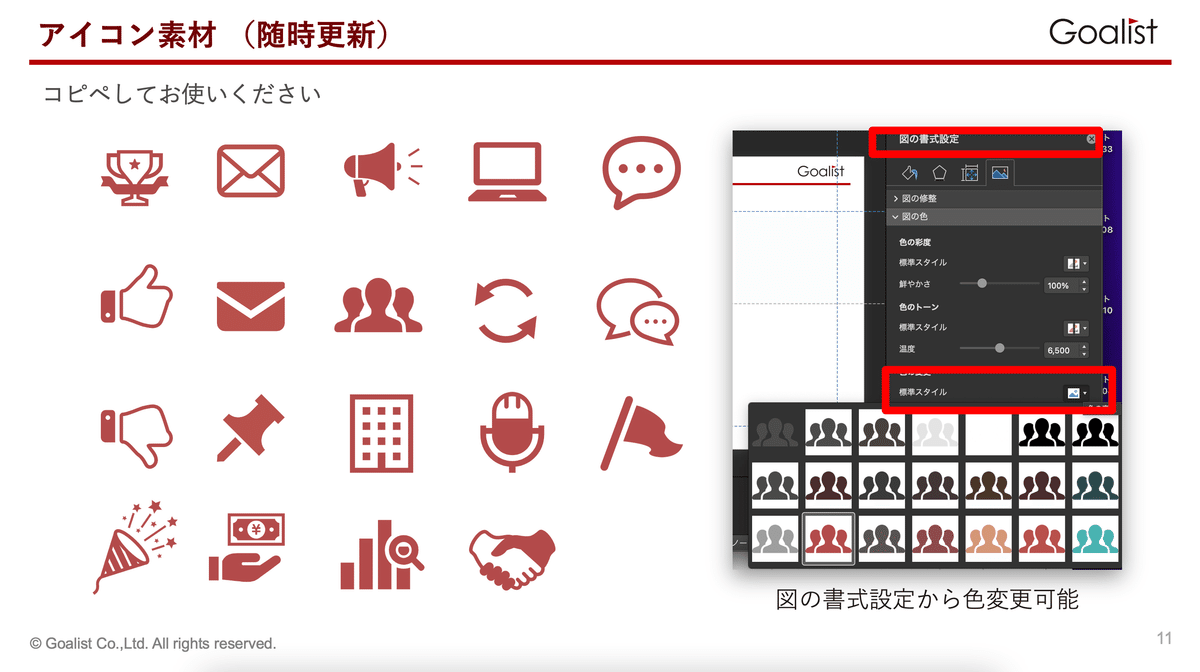Image resolution: width=1200 pixels, height=672 pixels.
Task: Click the megaphone icon
Action: (382, 171)
